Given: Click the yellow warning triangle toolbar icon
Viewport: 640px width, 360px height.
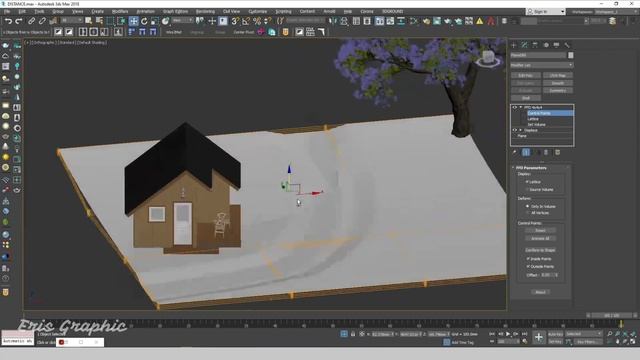Looking at the screenshot, I should pos(480,21).
